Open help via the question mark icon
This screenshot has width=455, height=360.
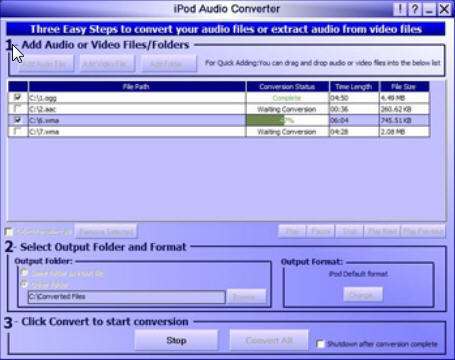(x=414, y=9)
